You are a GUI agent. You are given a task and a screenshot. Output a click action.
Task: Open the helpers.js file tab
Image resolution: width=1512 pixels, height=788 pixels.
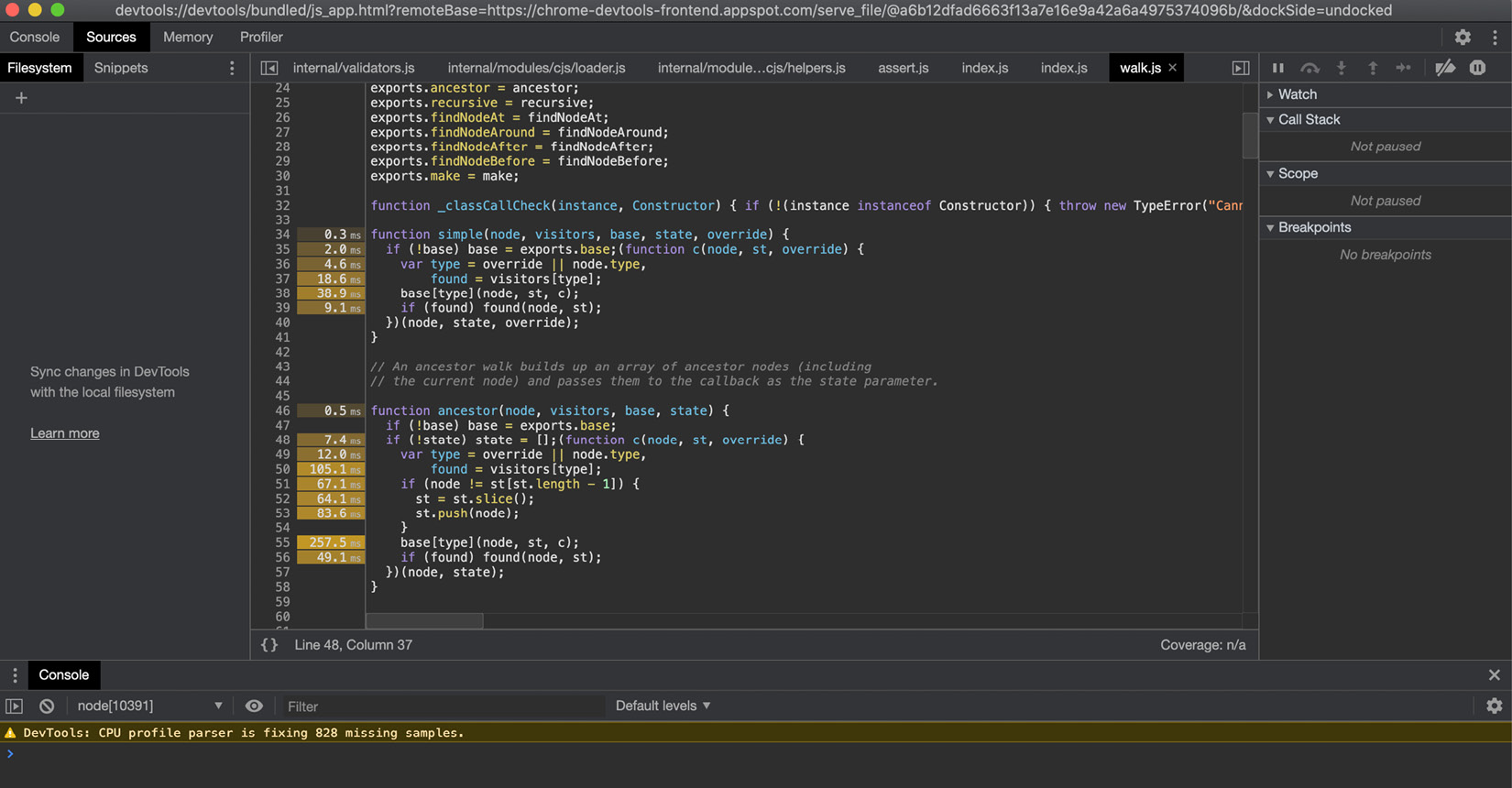751,68
